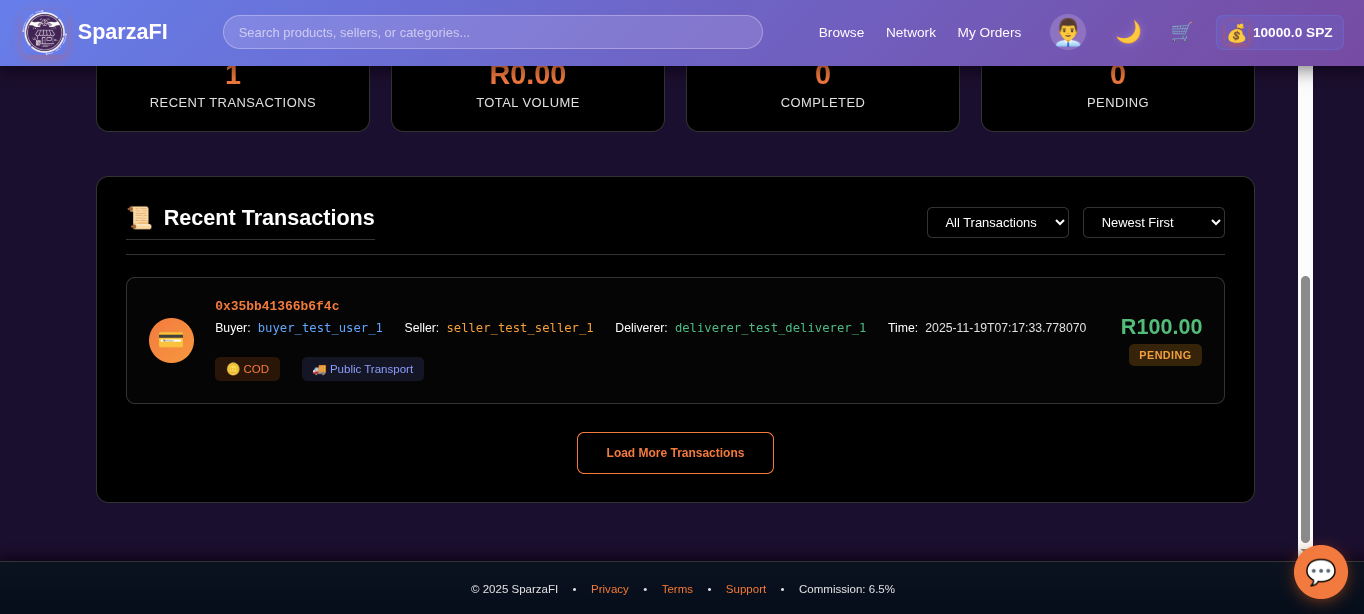Open the All Transactions filter dropdown
Viewport: 1364px width, 614px height.
coord(997,222)
